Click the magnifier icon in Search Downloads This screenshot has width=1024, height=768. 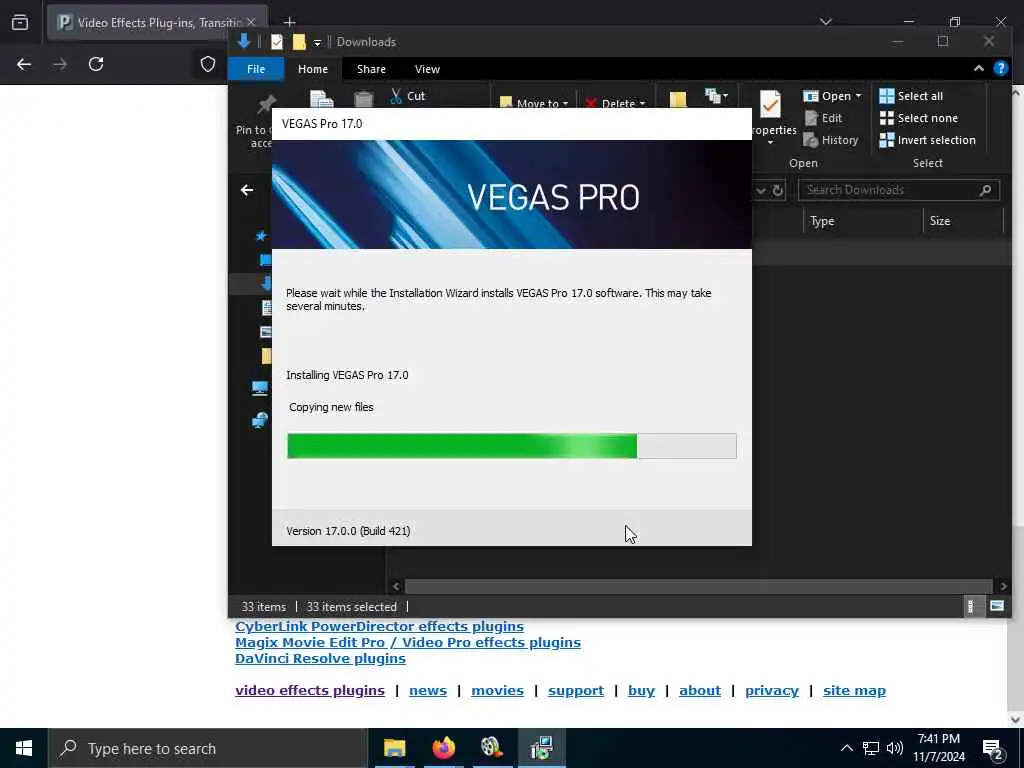pyautogui.click(x=985, y=190)
